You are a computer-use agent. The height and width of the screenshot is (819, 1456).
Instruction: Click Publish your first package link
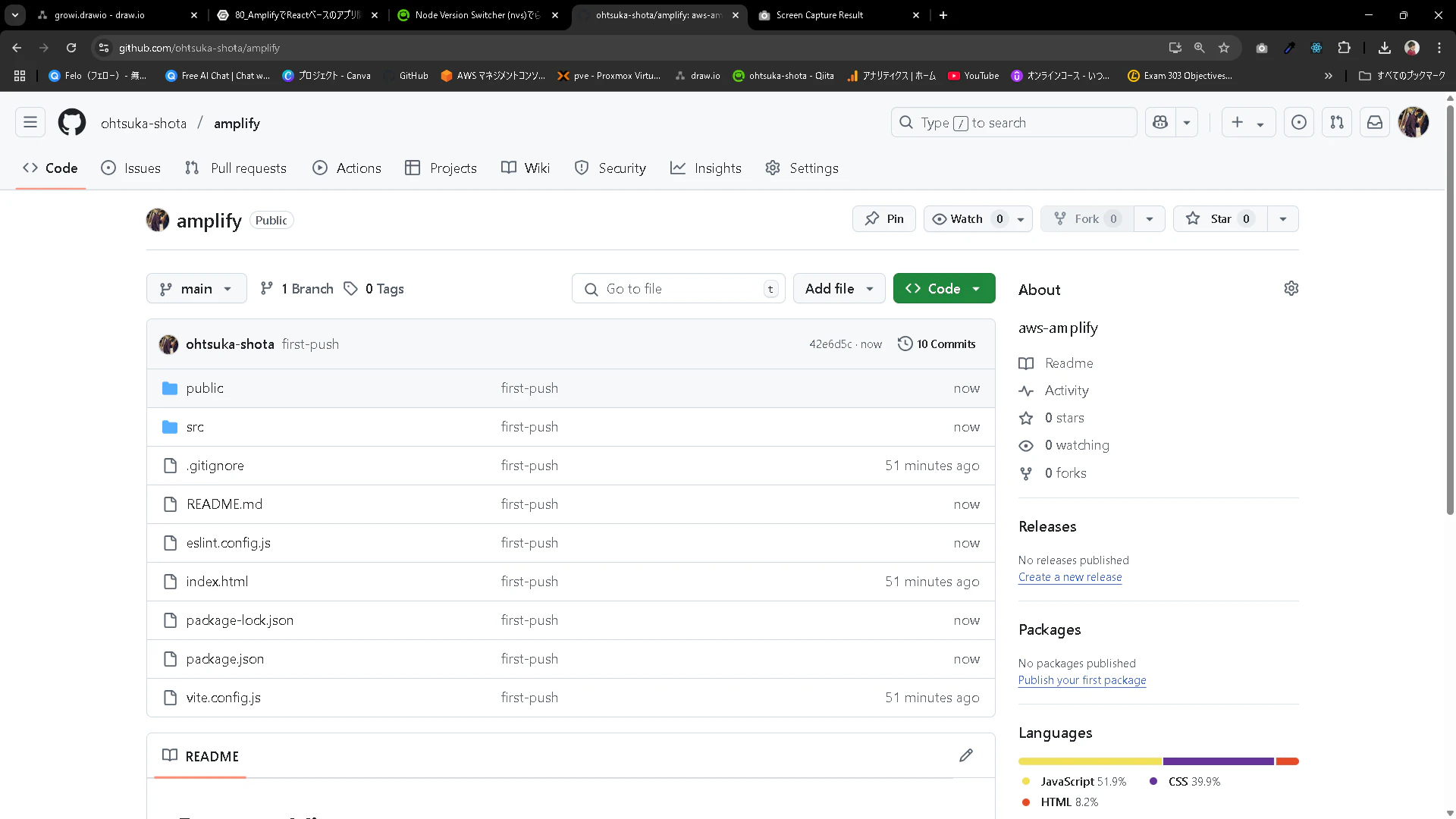click(1082, 680)
